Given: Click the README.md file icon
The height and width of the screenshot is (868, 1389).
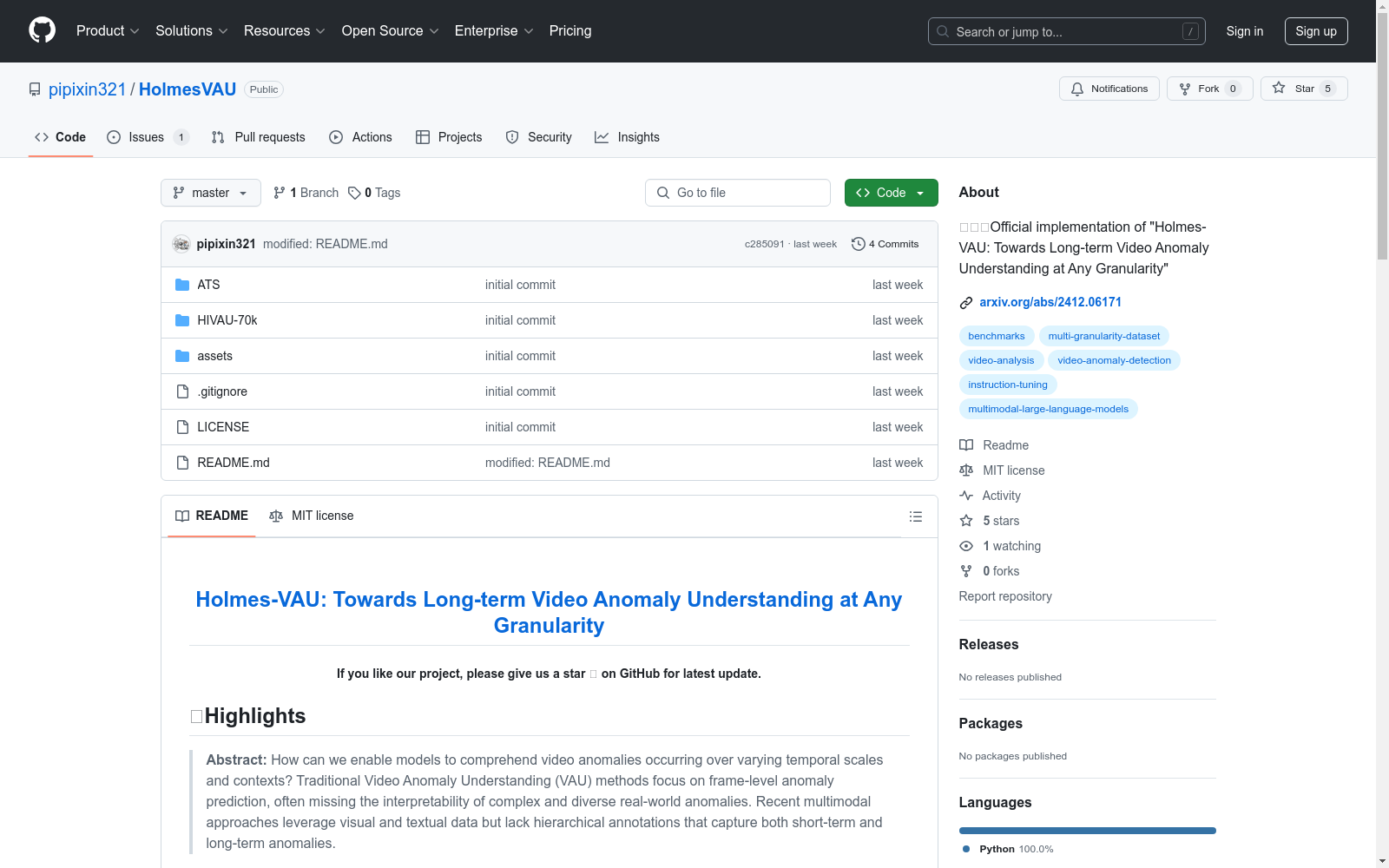Looking at the screenshot, I should click(x=182, y=463).
